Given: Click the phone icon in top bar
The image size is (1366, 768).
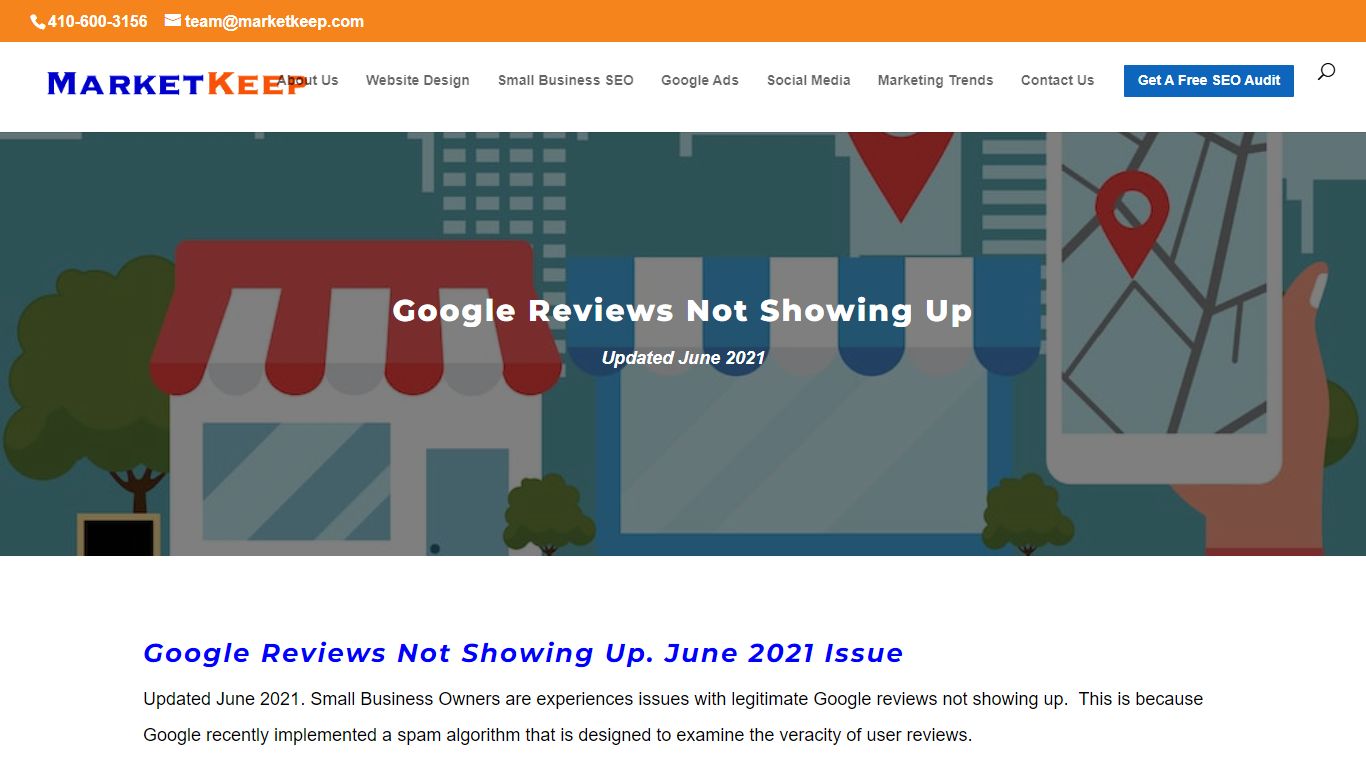Looking at the screenshot, I should 38,21.
